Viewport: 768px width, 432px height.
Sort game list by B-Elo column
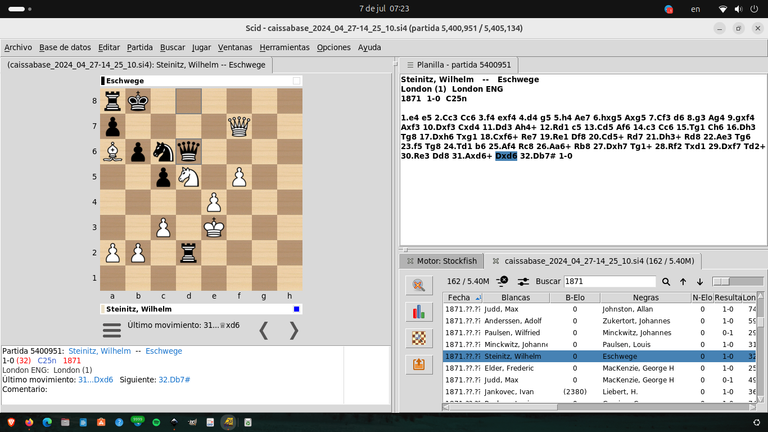pyautogui.click(x=575, y=297)
